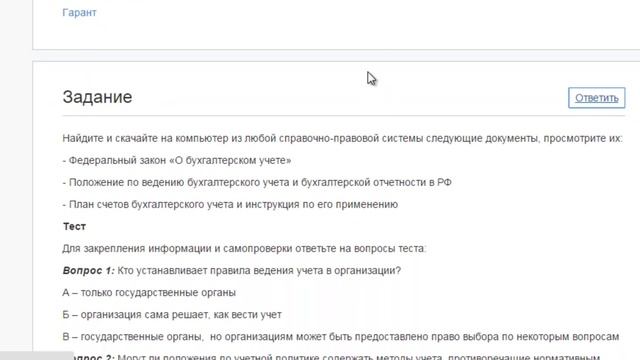Screen dimensions: 640x360
Task: Click 'План счетов бухгалтерского учета' line
Action: (x=230, y=204)
